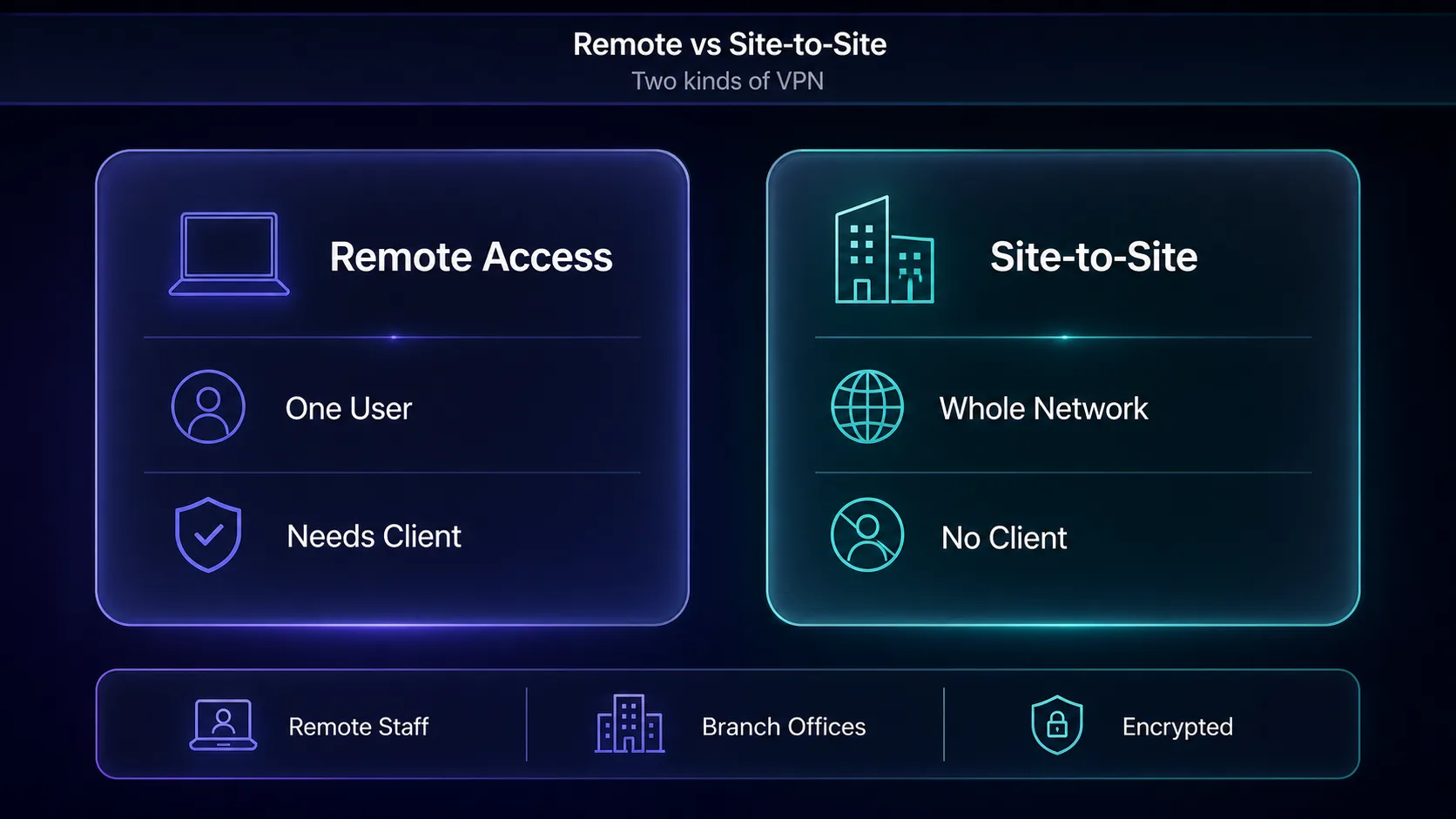The image size is (1456, 819).
Task: Click the One User label
Action: (348, 408)
